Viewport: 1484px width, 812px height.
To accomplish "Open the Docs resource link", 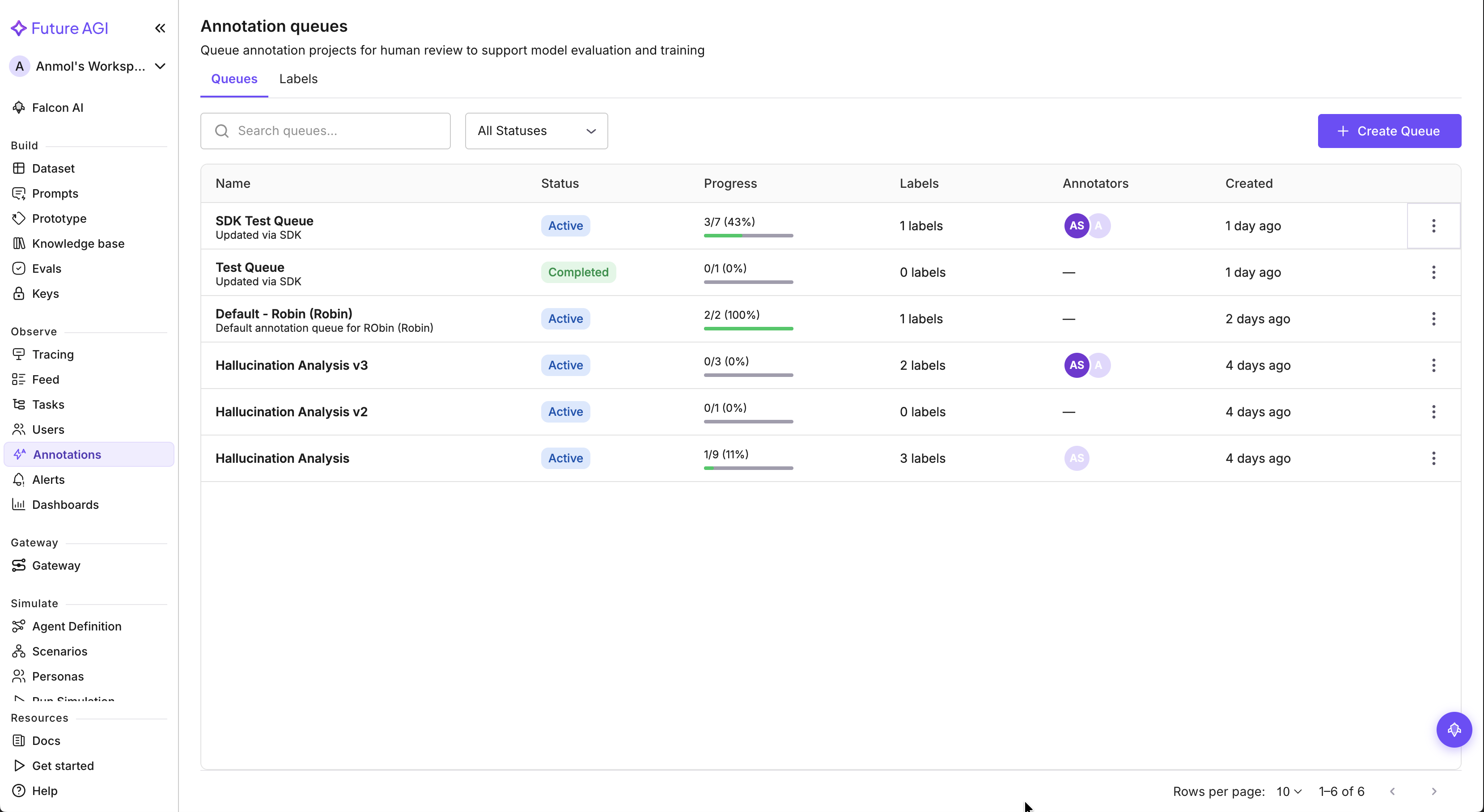I will point(46,740).
